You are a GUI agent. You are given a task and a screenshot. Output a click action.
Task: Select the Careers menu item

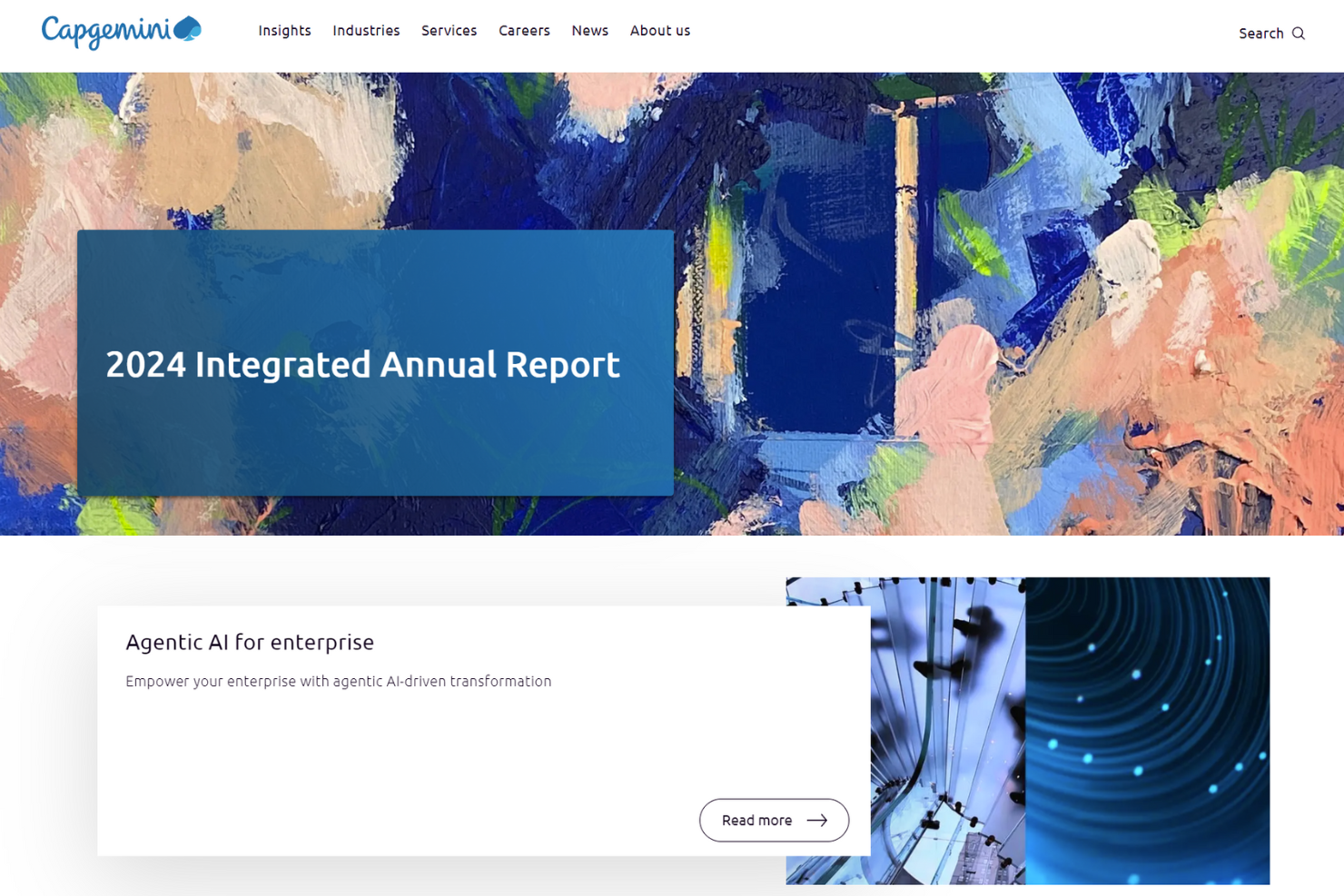click(524, 30)
